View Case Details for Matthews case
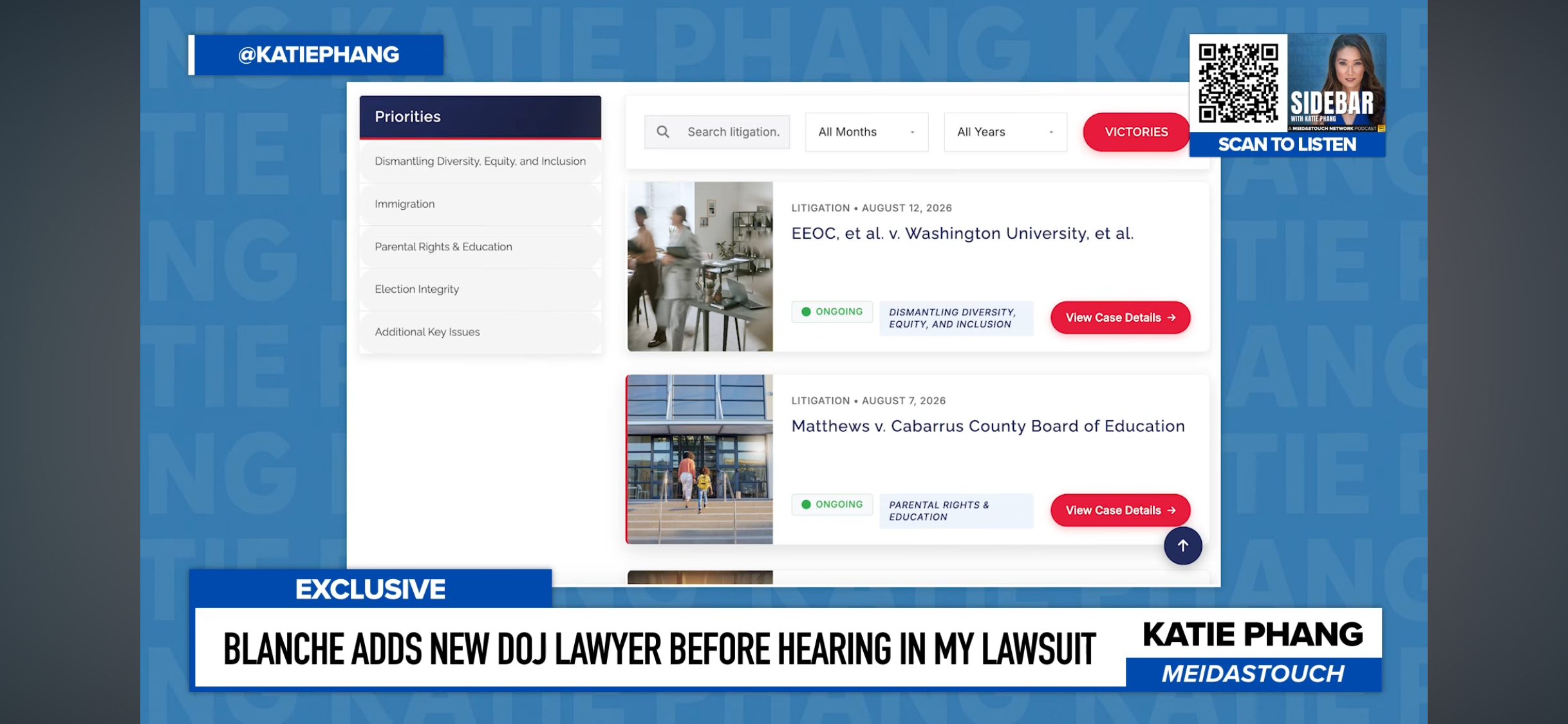Viewport: 1568px width, 724px height. pos(1120,510)
